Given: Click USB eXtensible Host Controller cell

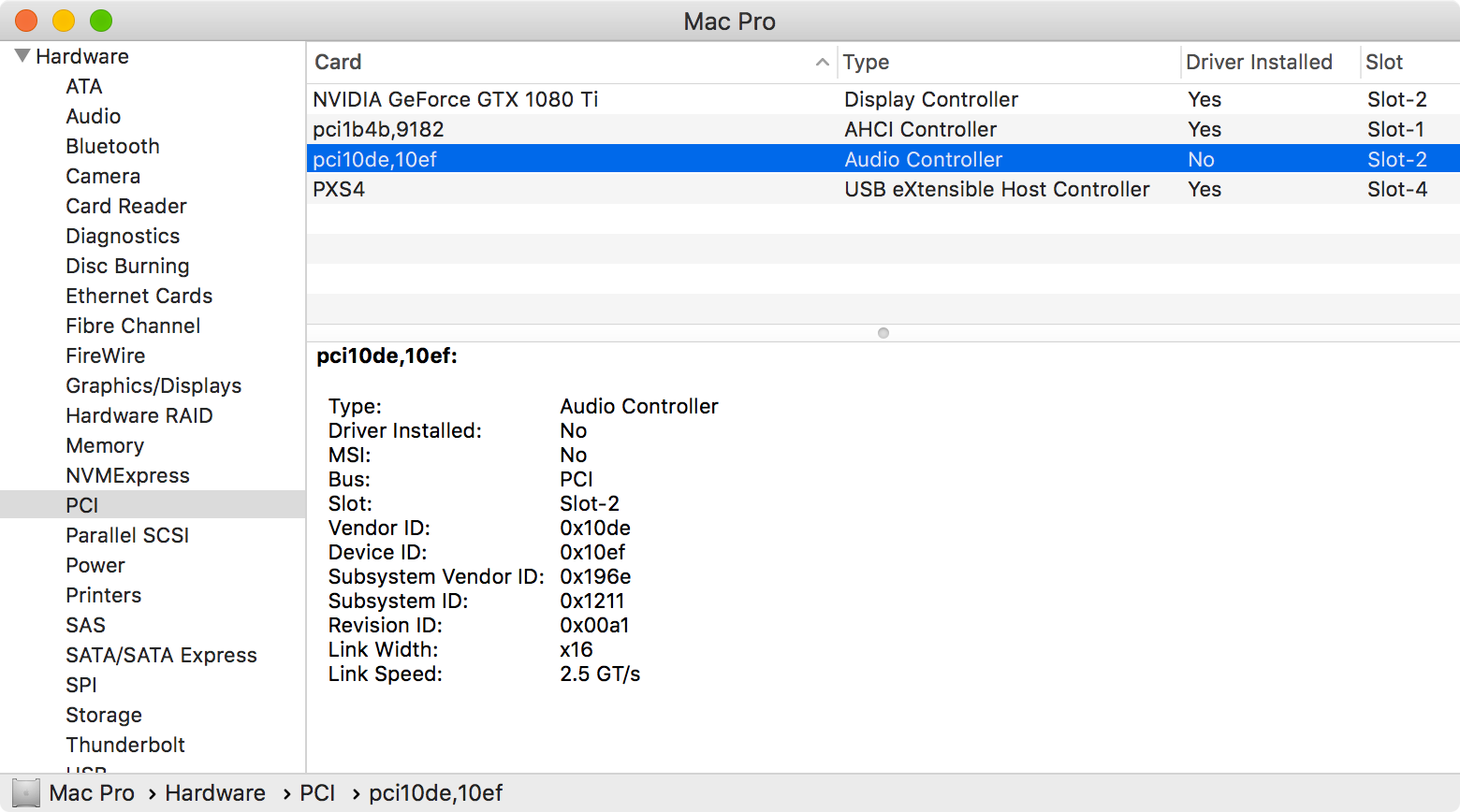Looking at the screenshot, I should [997, 189].
